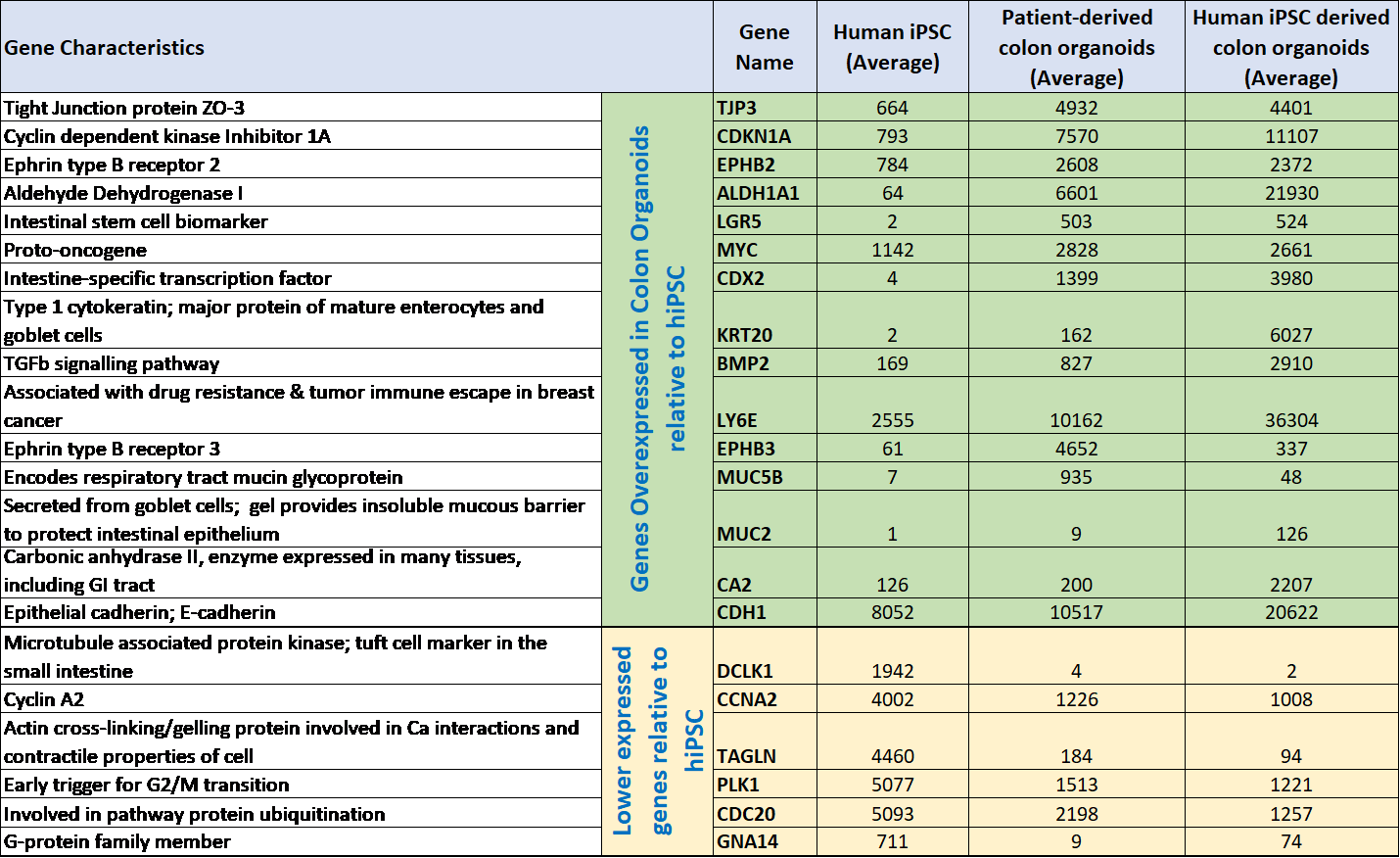Click the DCLK1 gene name cell
This screenshot has height=858, width=1400.
[x=764, y=671]
